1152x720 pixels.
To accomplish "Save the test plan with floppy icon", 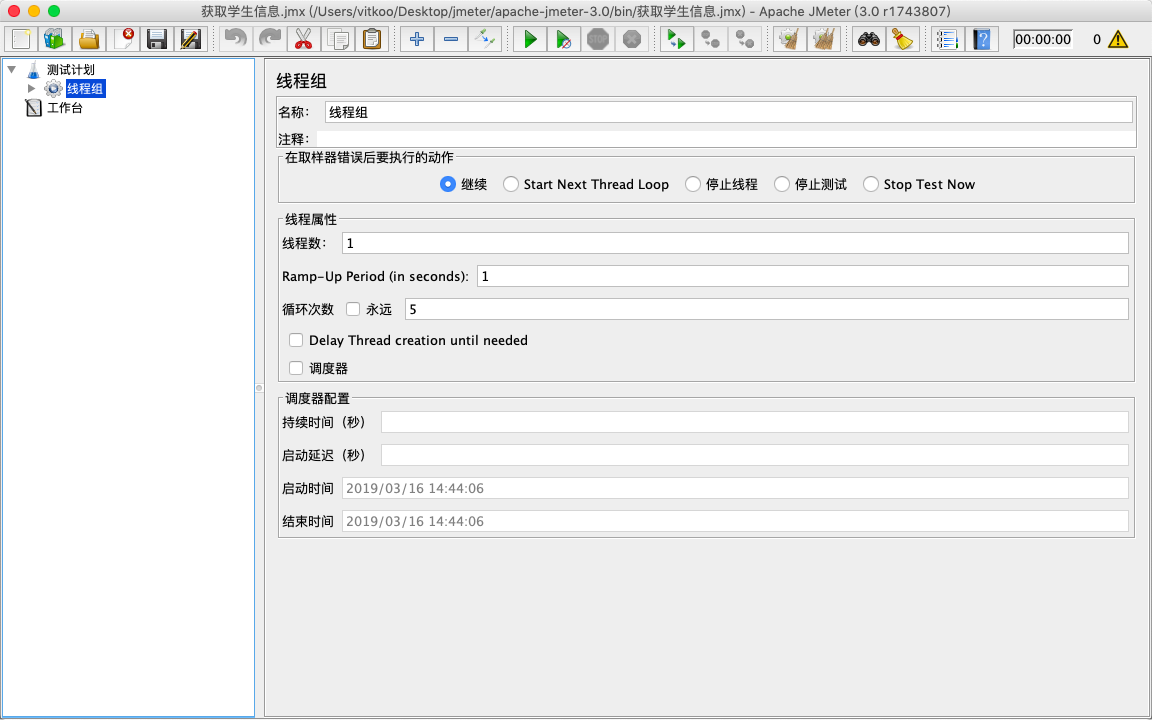I will [156, 39].
